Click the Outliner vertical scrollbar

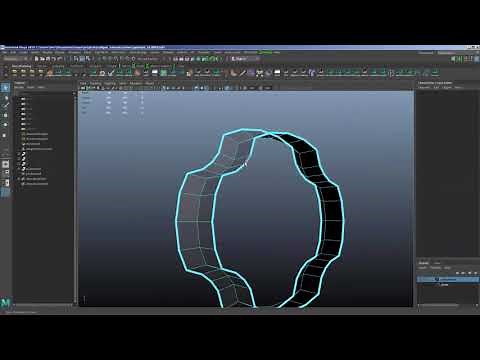(75, 197)
